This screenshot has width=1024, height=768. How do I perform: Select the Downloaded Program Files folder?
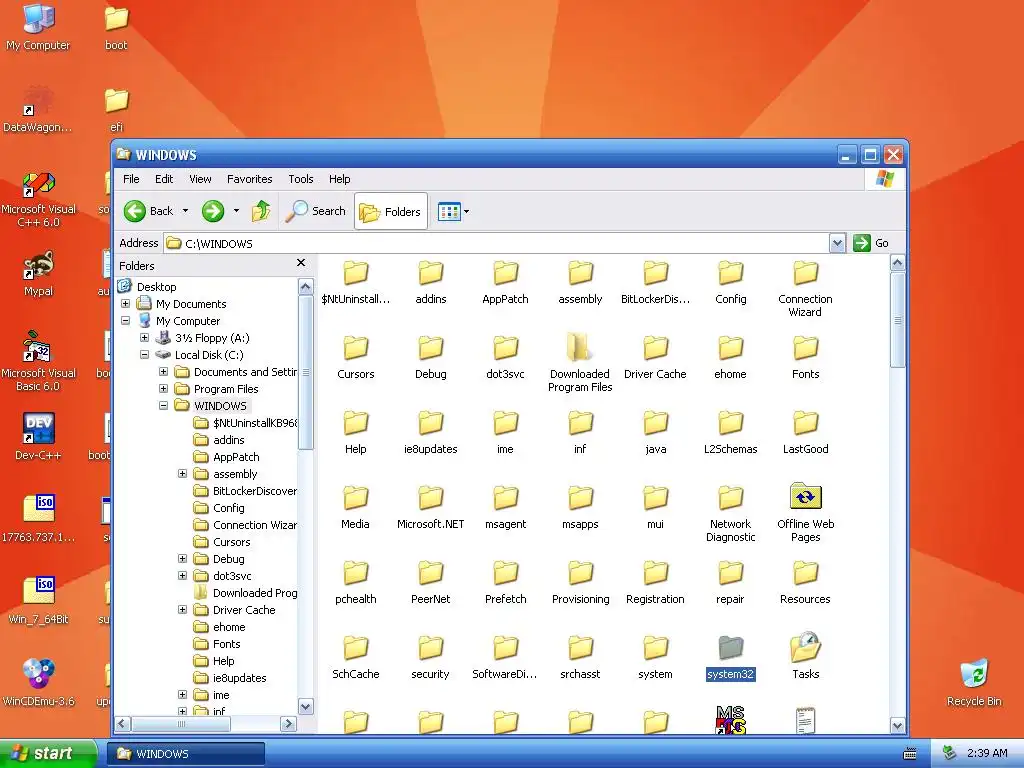(x=580, y=362)
